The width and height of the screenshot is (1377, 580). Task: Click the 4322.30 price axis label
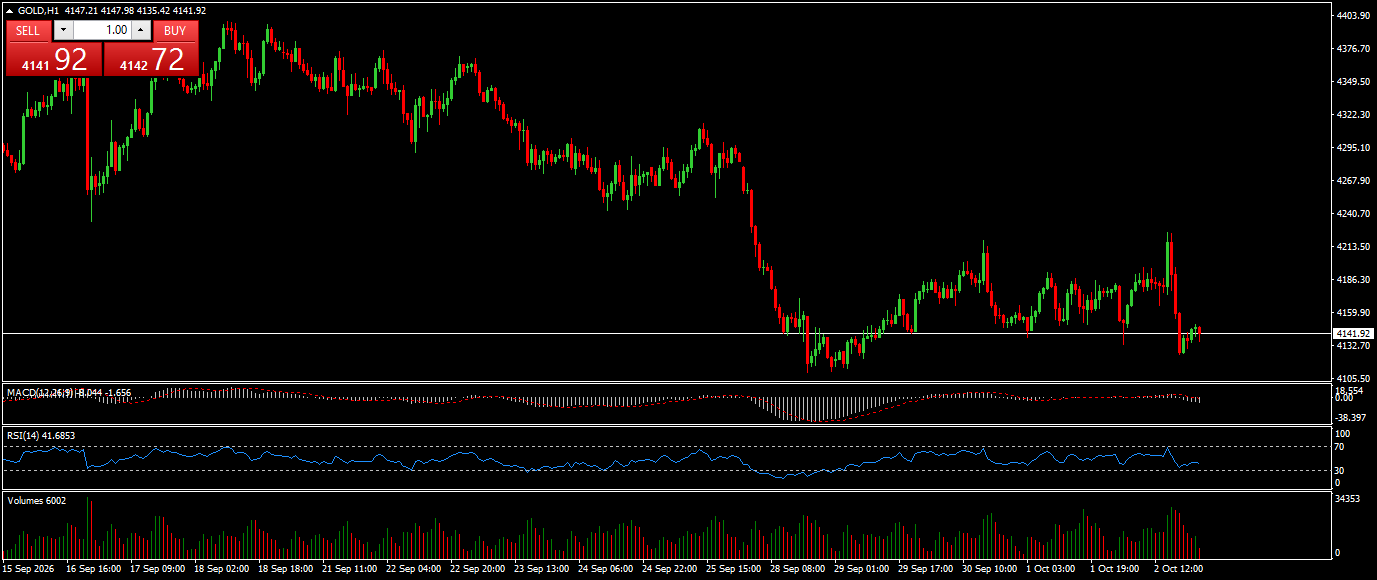click(x=1352, y=115)
